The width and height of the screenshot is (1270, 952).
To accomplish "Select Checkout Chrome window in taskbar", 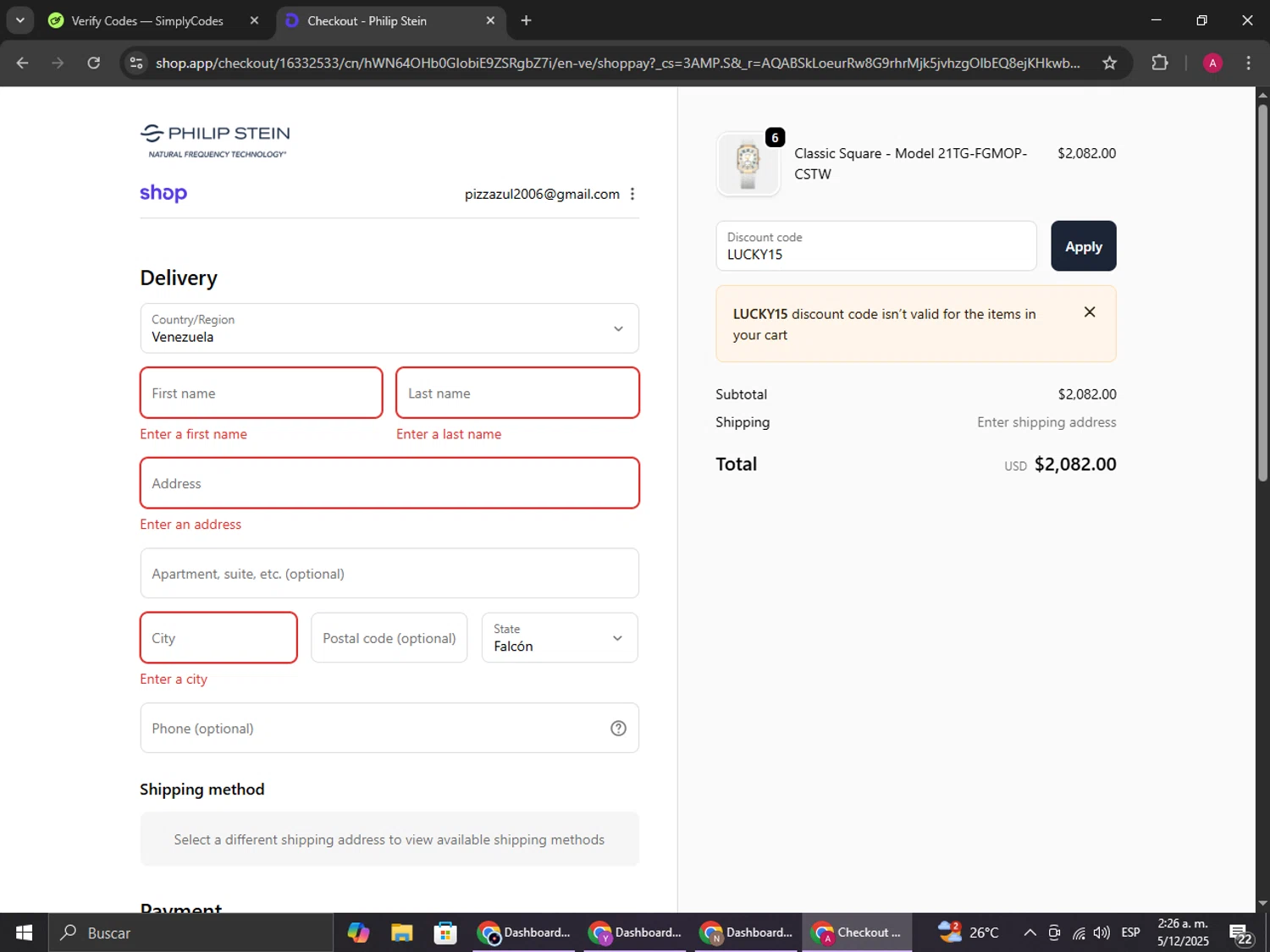I will 857,933.
